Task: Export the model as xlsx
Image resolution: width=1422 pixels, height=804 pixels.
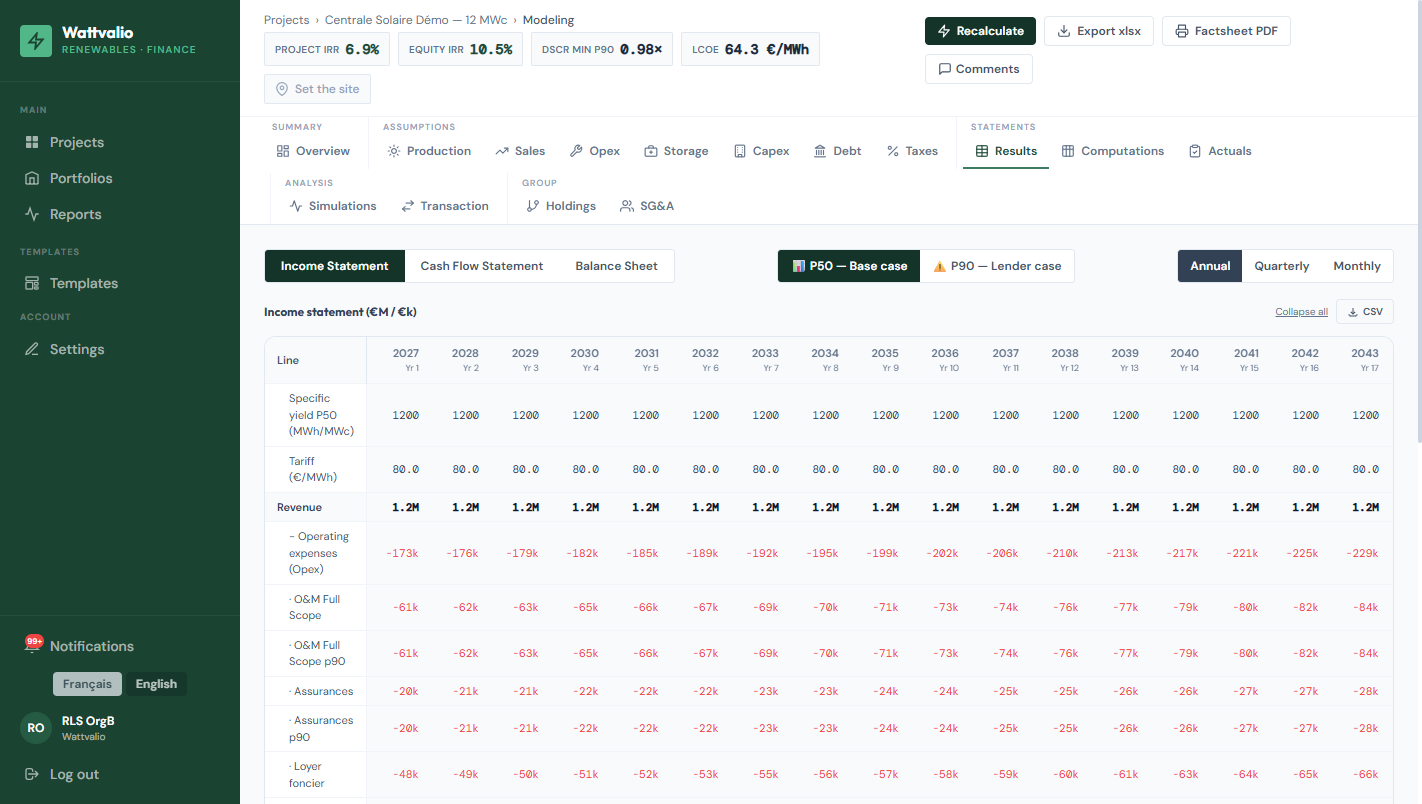Action: [1099, 31]
